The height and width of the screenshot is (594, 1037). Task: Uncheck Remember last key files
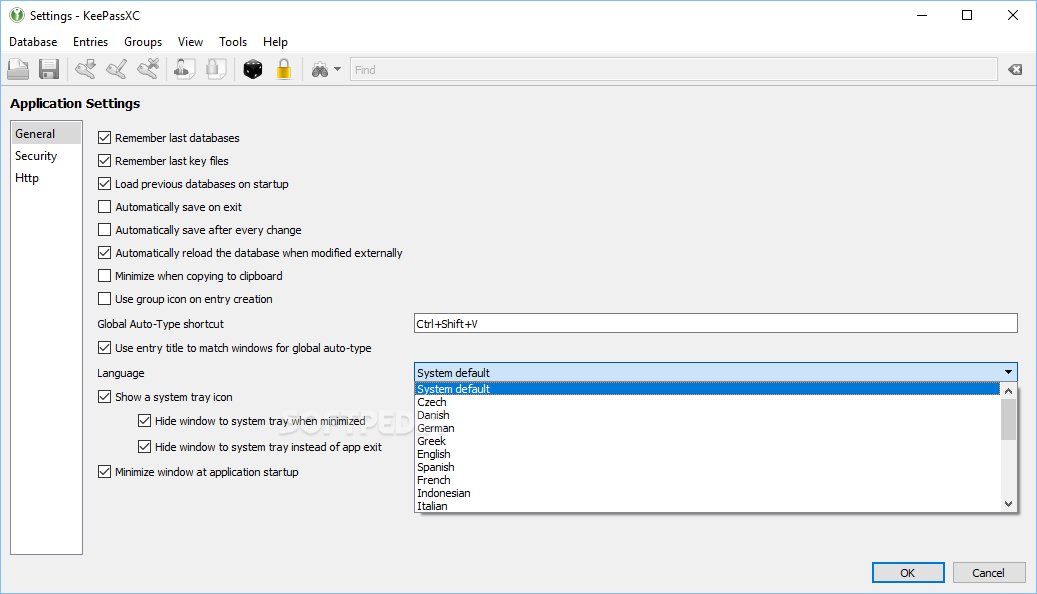(x=104, y=161)
